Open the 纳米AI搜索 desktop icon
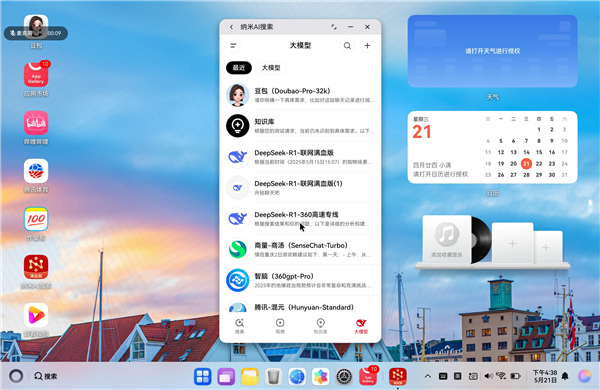 36,267
